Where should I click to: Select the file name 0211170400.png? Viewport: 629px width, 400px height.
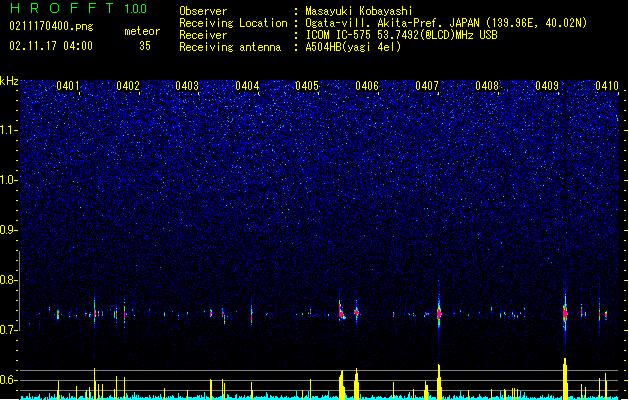coord(51,26)
